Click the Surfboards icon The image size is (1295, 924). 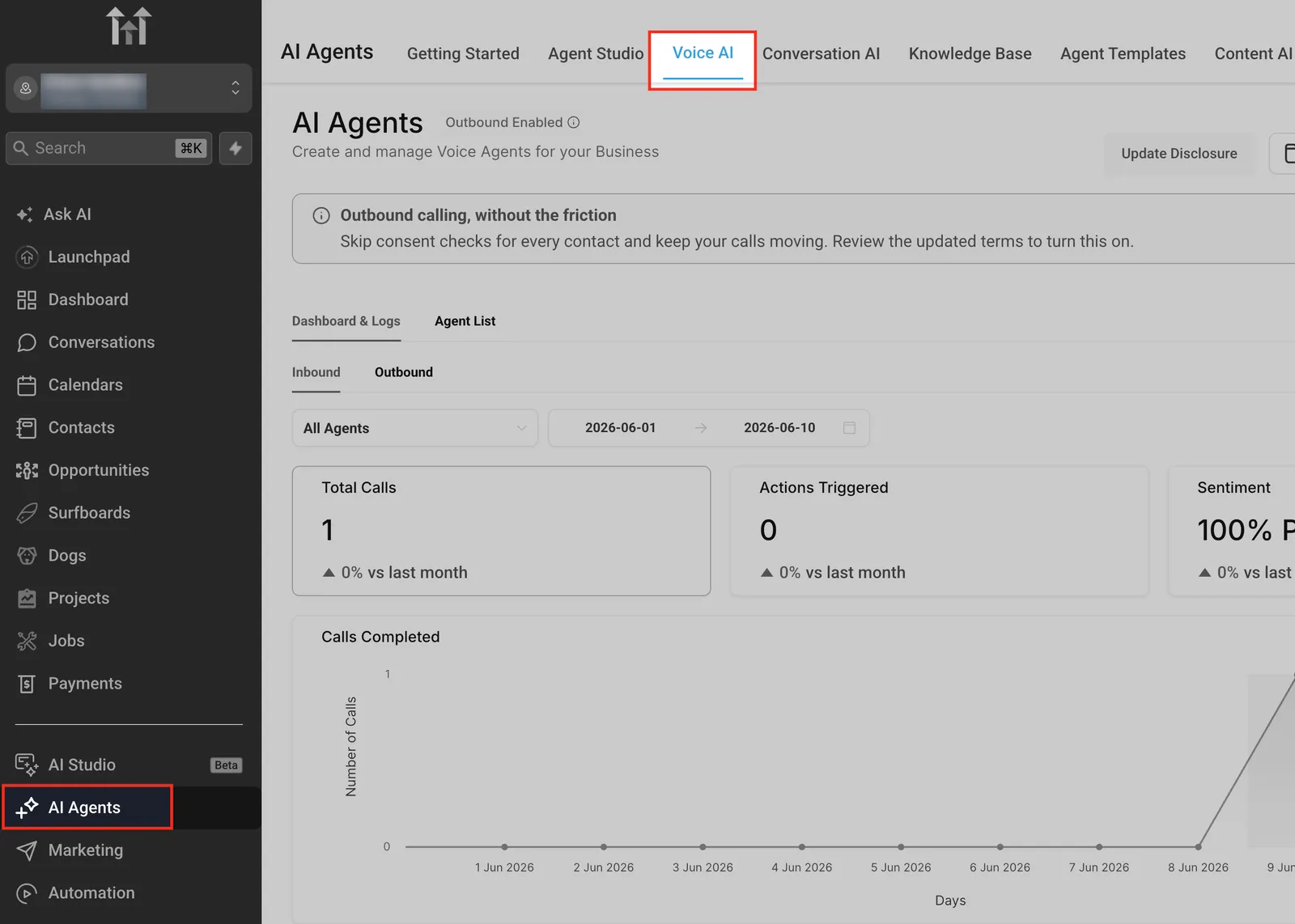27,513
